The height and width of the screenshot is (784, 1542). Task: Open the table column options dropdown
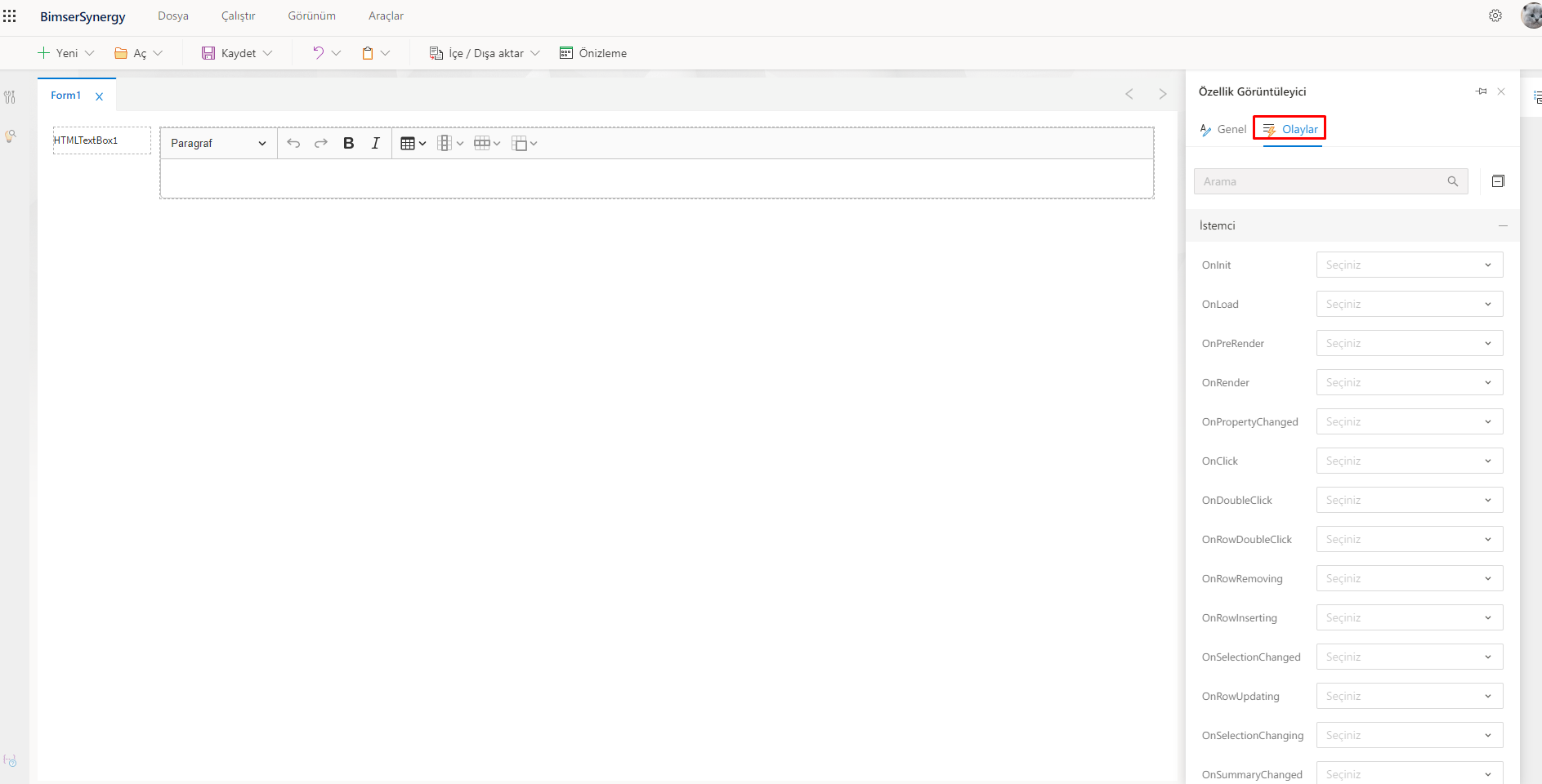[450, 144]
